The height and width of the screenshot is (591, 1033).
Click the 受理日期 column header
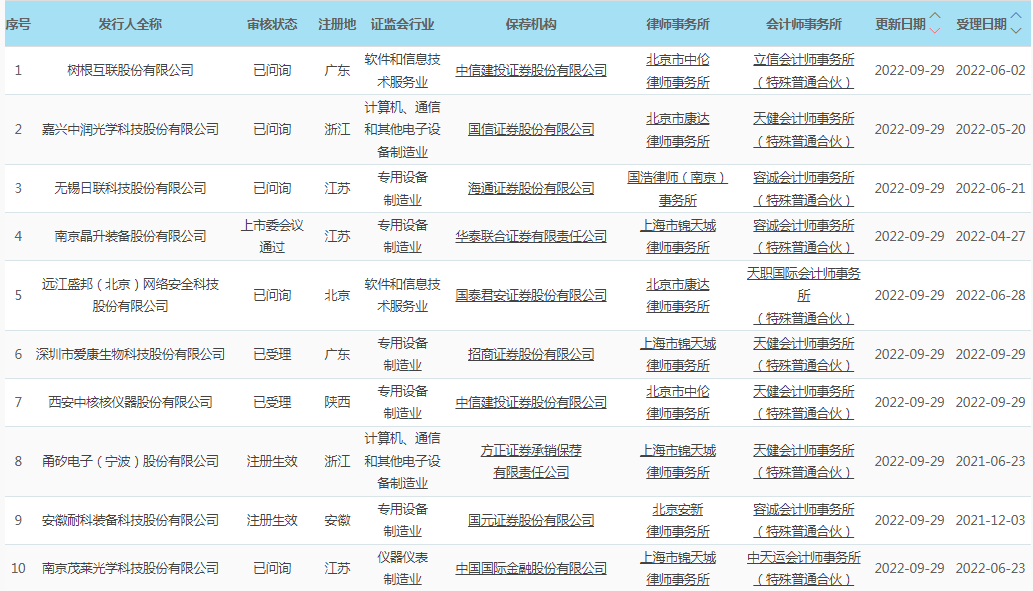click(x=981, y=24)
